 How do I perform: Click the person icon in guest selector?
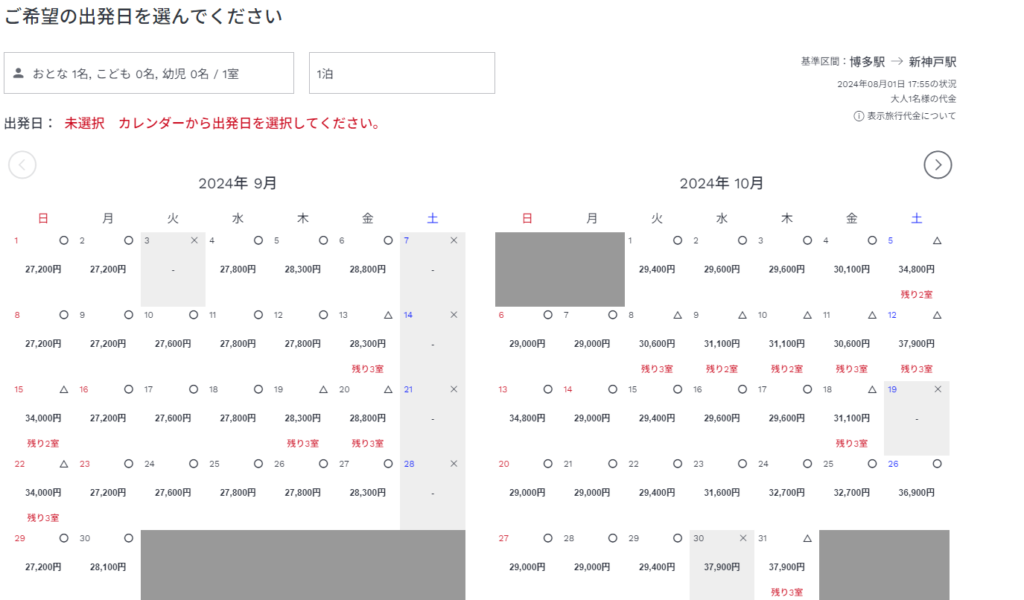tap(19, 73)
